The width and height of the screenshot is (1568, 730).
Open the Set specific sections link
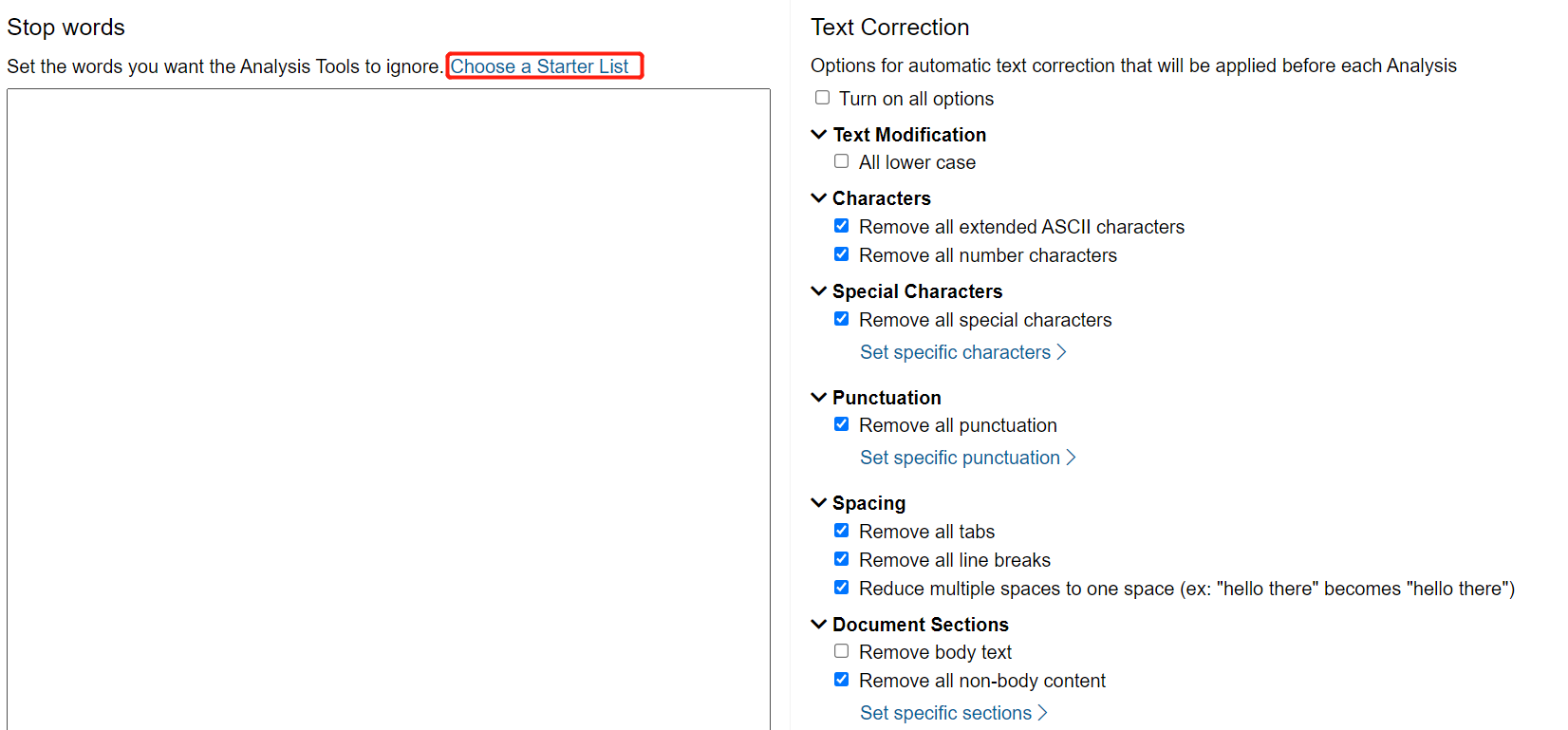[953, 713]
